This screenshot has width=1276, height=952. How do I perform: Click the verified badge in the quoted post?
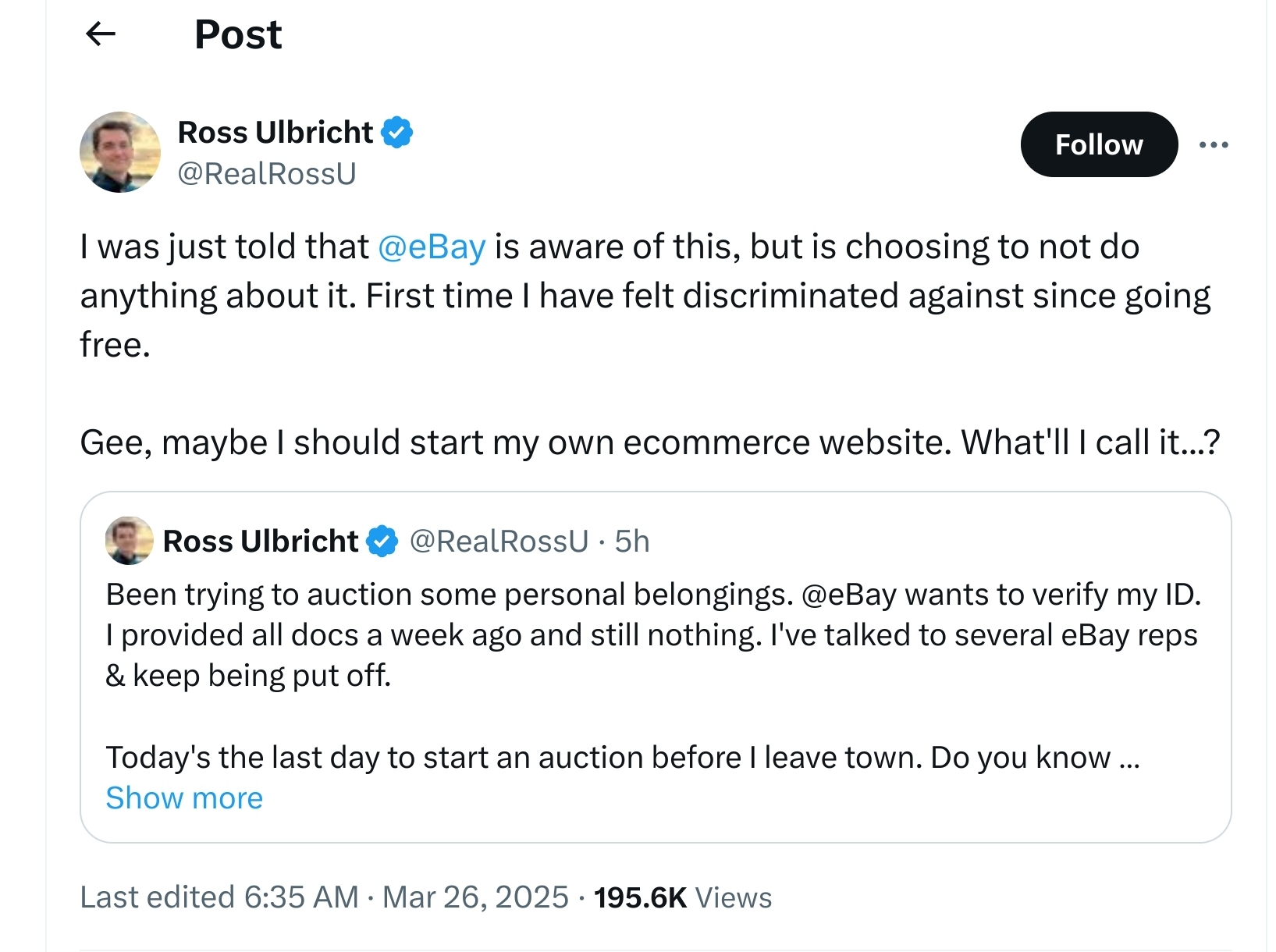click(382, 541)
